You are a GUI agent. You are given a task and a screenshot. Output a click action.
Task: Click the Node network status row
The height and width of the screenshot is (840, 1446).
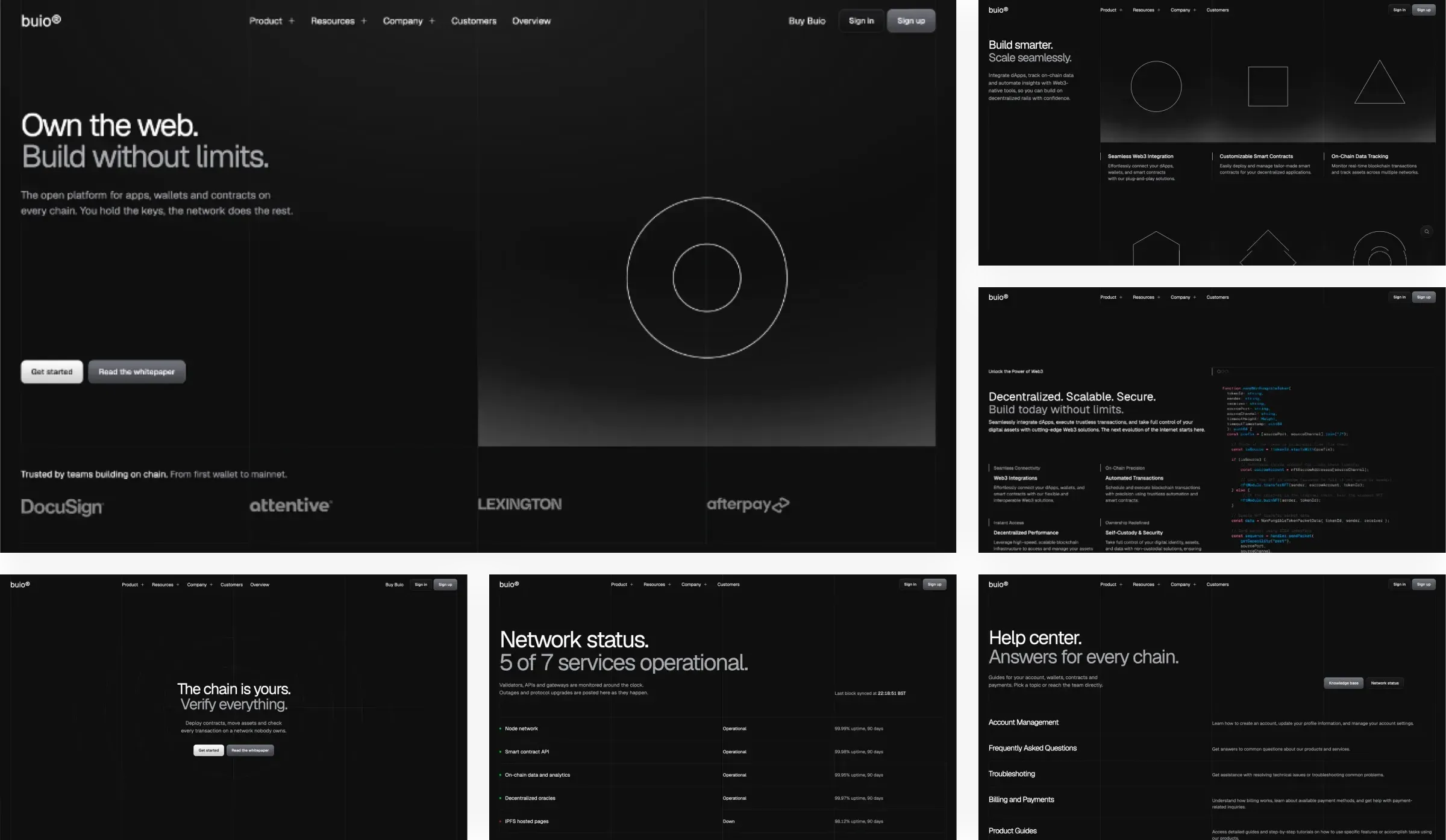tap(722, 729)
